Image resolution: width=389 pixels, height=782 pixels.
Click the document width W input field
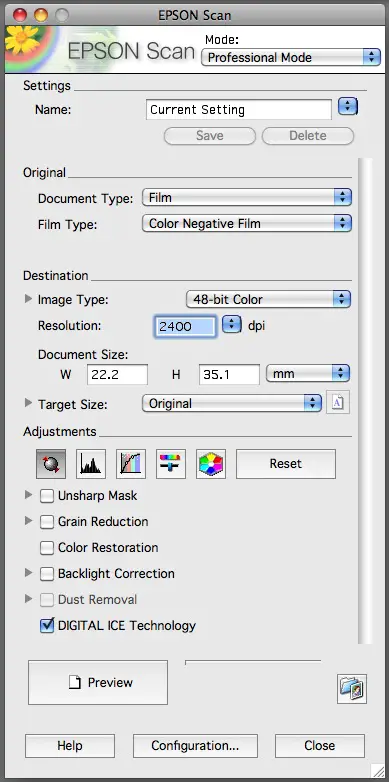[x=117, y=374]
